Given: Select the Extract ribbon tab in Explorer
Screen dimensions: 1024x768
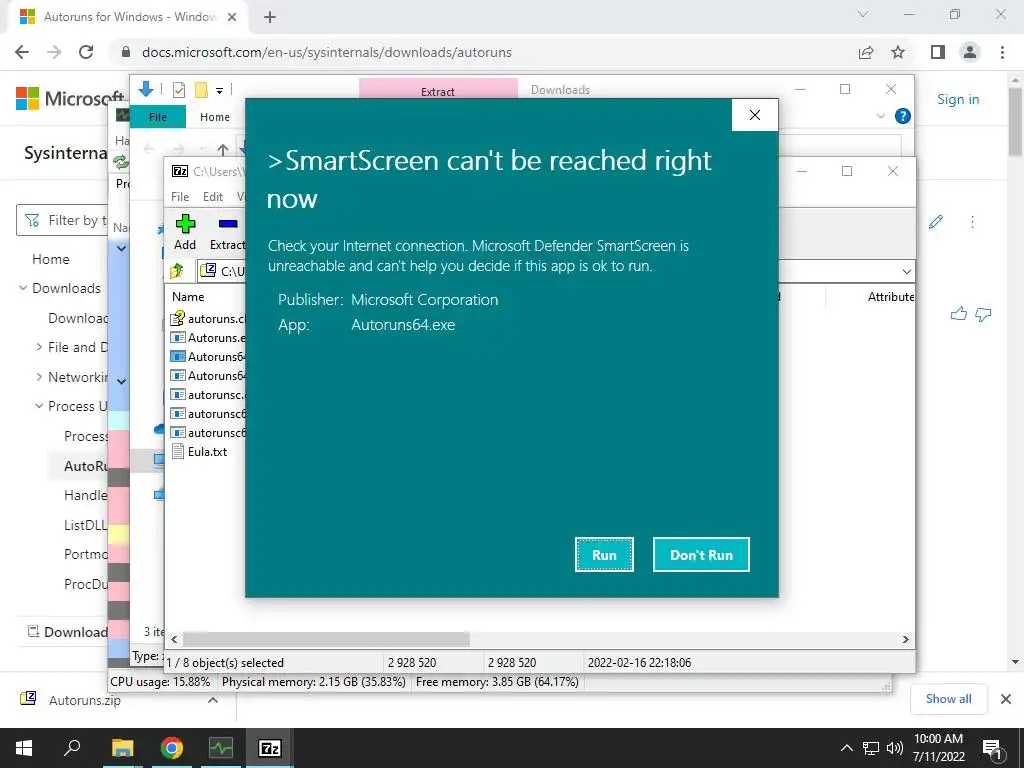Looking at the screenshot, I should click(438, 90).
